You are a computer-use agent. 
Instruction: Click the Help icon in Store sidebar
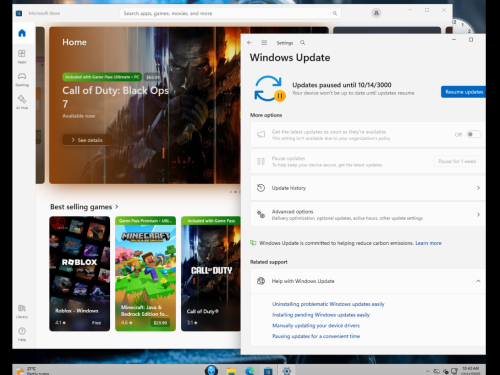point(22,334)
